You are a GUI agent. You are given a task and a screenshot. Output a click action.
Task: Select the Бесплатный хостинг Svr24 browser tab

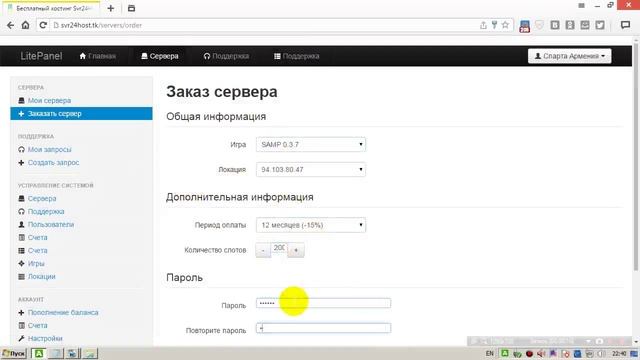52,8
